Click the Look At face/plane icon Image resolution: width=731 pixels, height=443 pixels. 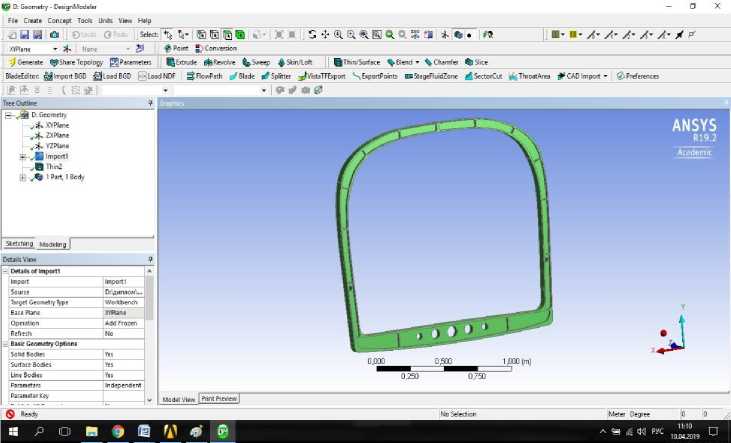click(x=488, y=35)
